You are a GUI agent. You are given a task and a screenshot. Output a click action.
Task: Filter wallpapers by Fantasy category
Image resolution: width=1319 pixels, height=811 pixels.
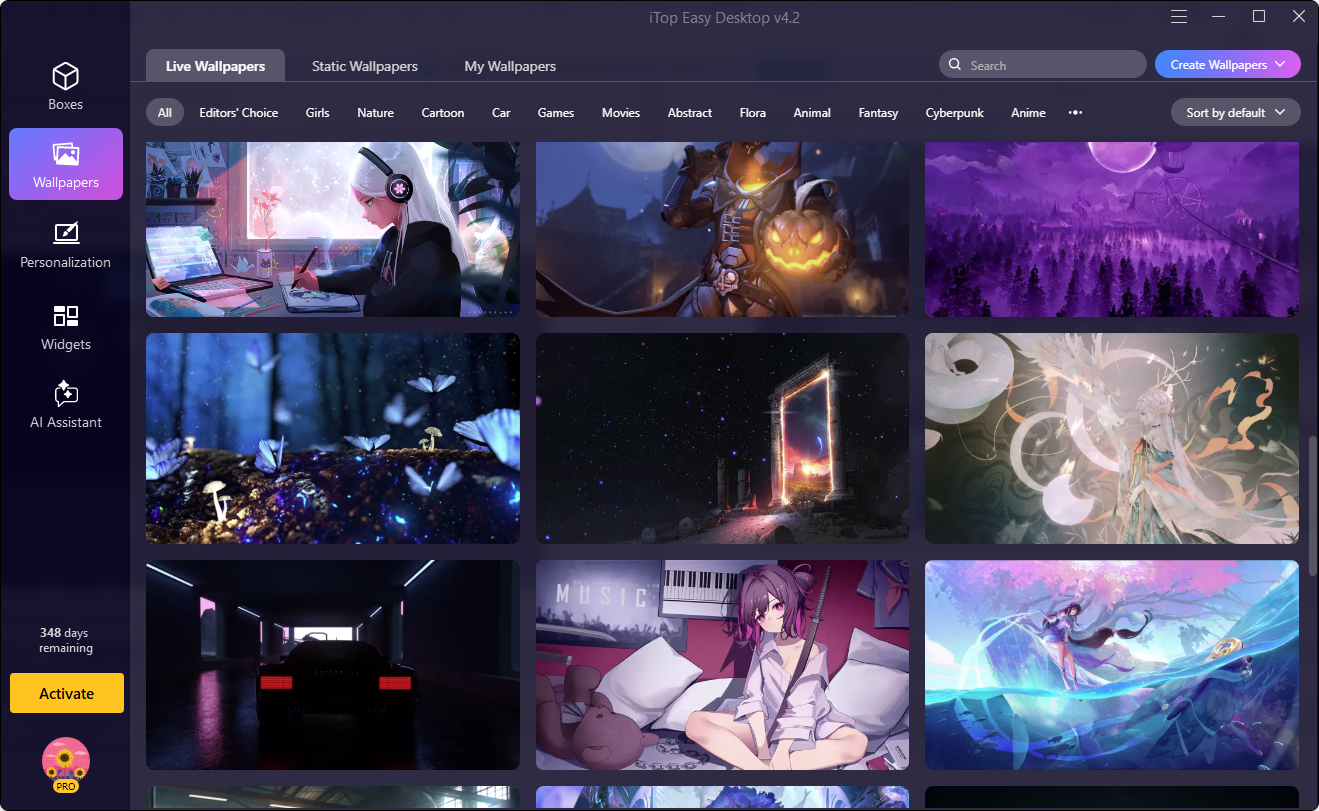click(878, 113)
